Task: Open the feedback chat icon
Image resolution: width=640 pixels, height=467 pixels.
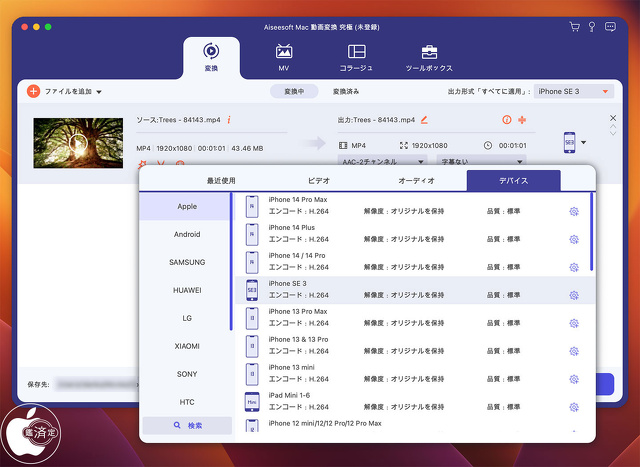Action: click(610, 27)
